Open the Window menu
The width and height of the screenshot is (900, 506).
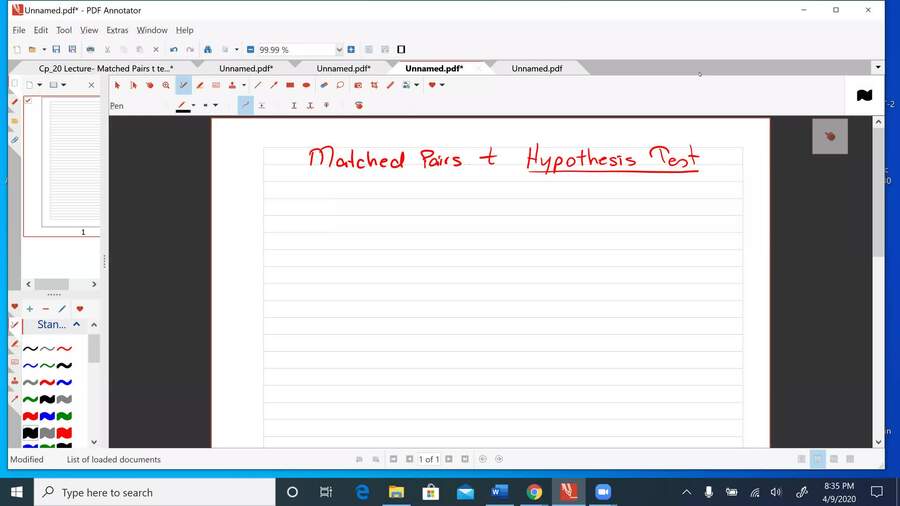click(x=152, y=30)
